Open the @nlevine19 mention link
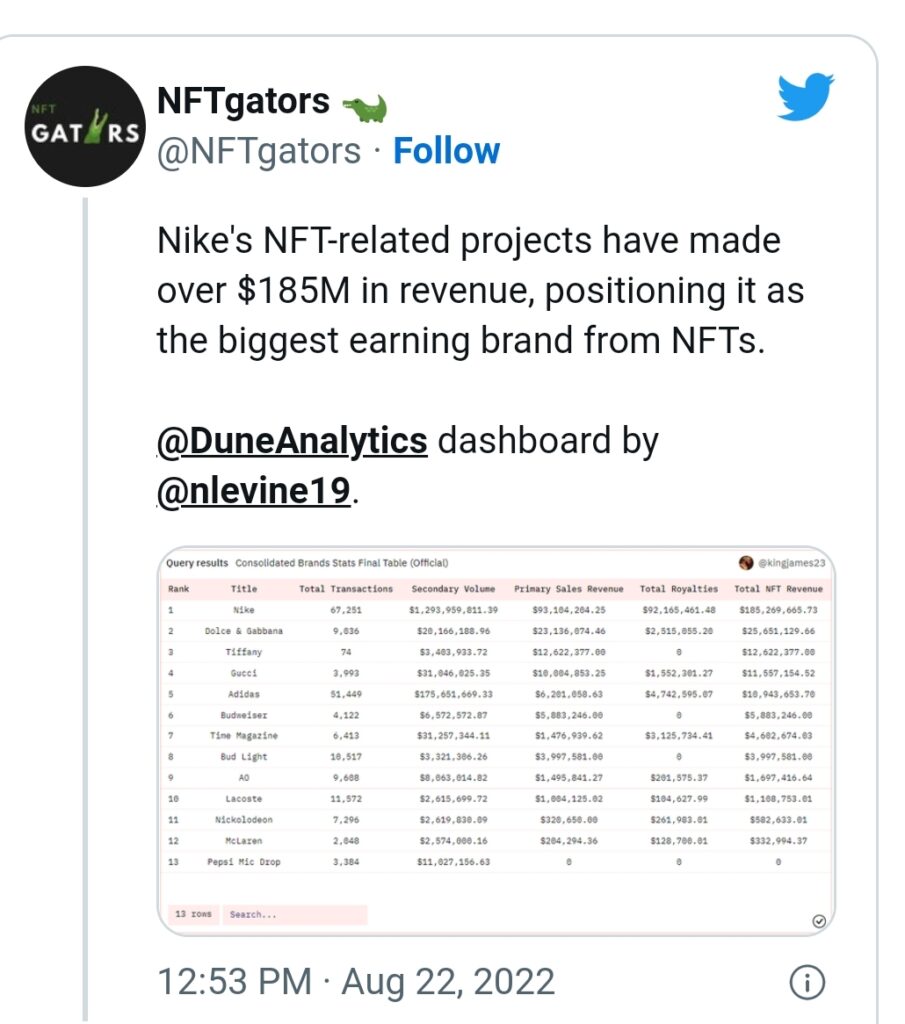 tap(255, 490)
